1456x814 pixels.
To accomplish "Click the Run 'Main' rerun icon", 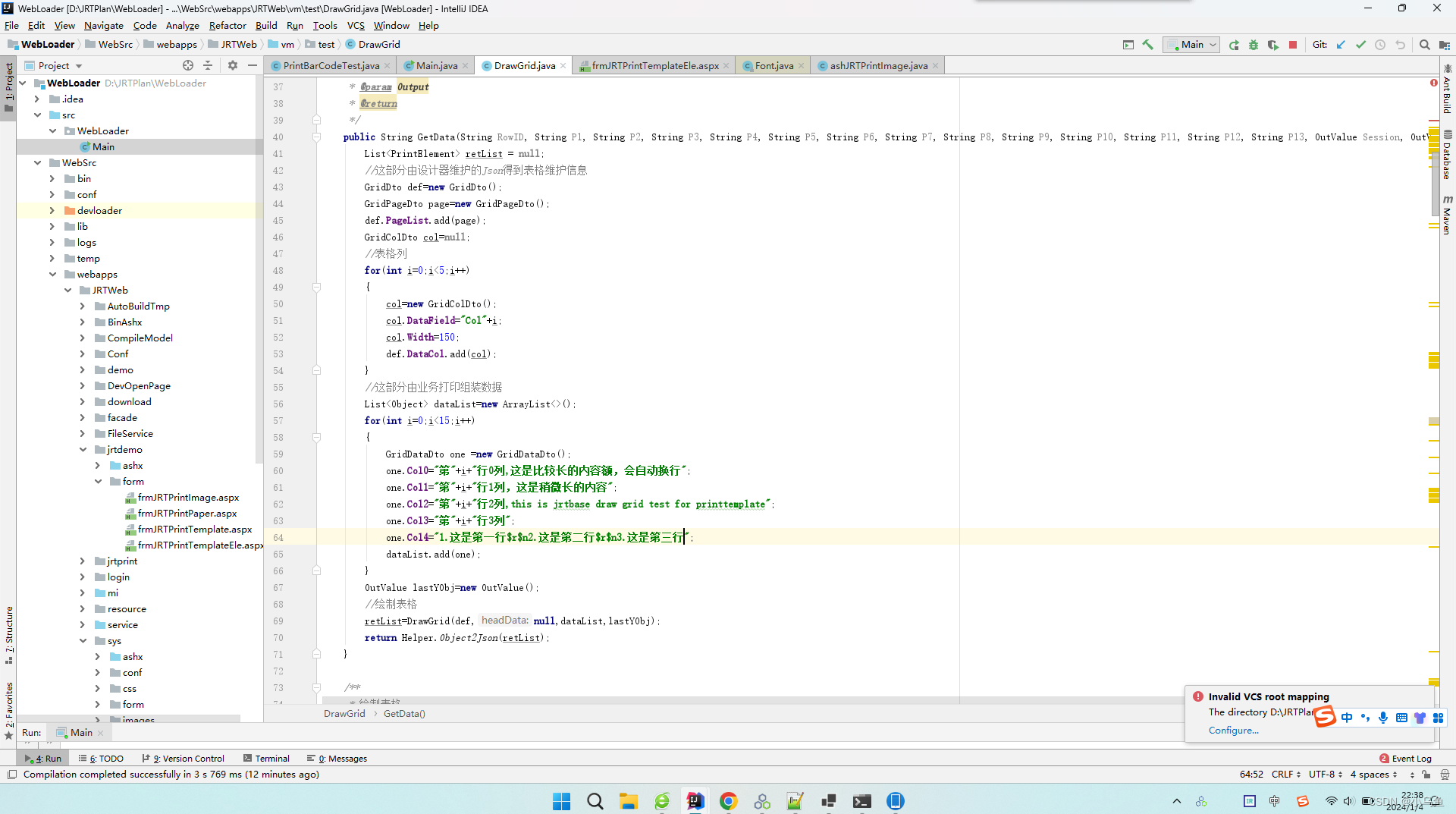I will coord(1234,45).
